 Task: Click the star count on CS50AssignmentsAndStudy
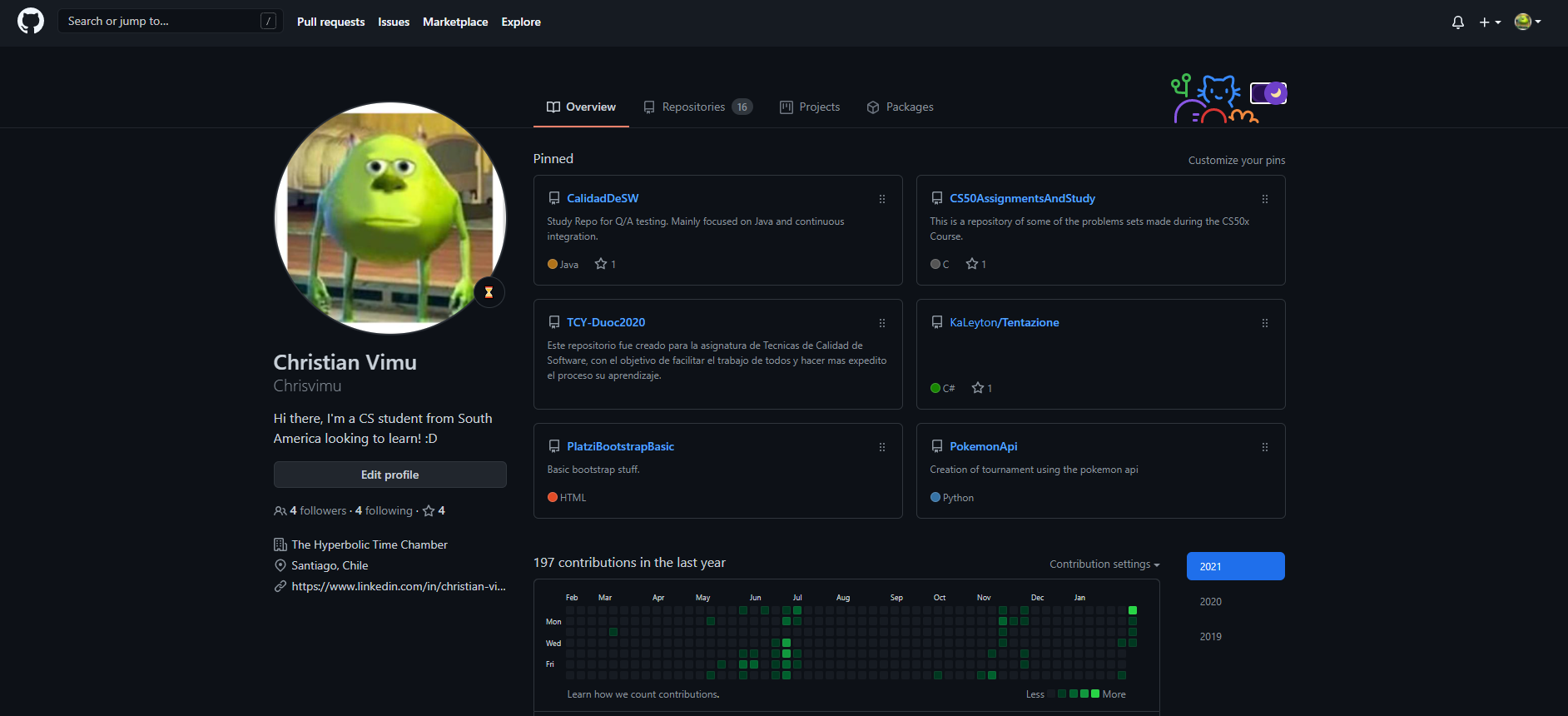pyautogui.click(x=976, y=264)
